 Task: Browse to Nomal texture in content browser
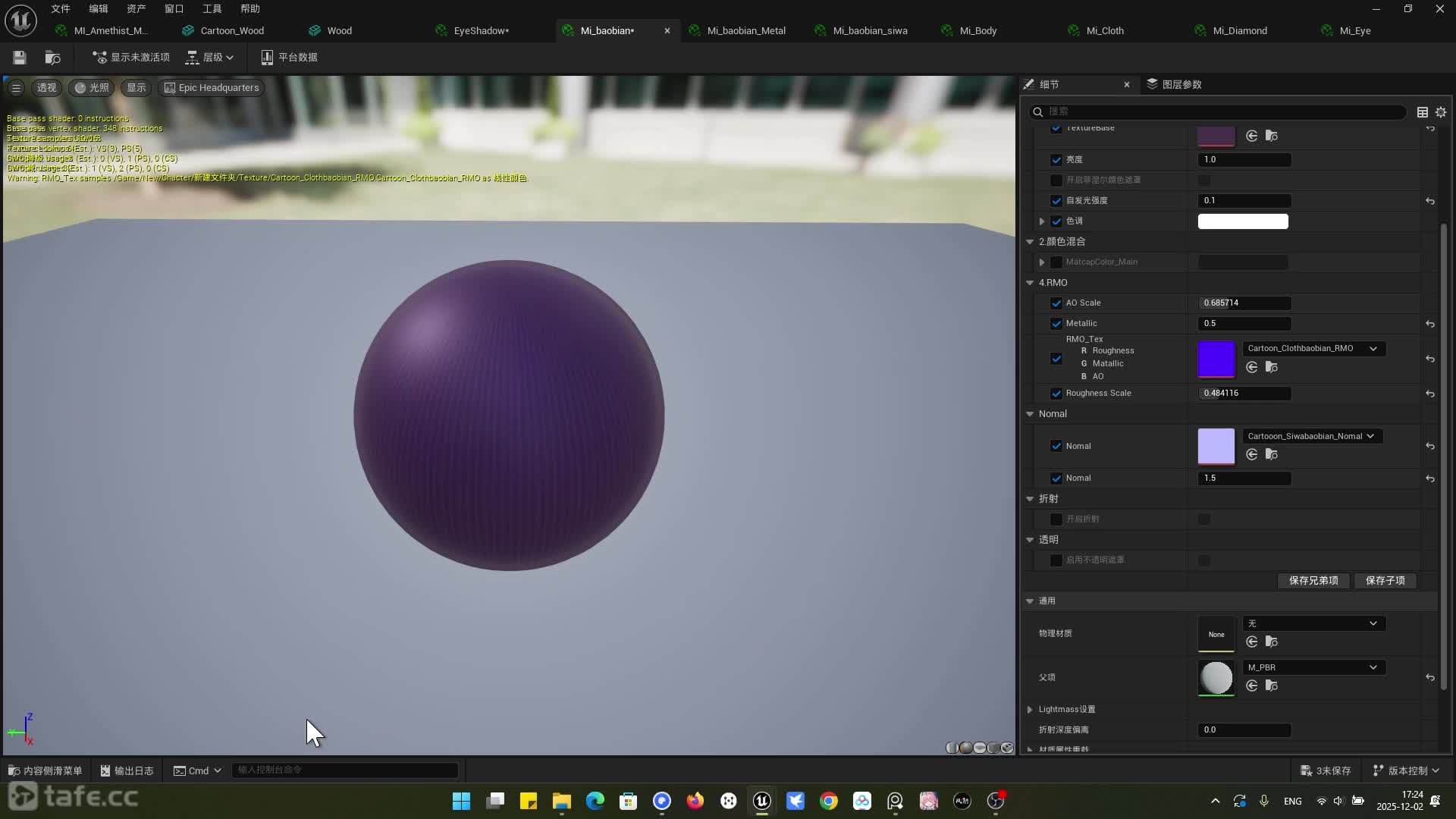1272,454
